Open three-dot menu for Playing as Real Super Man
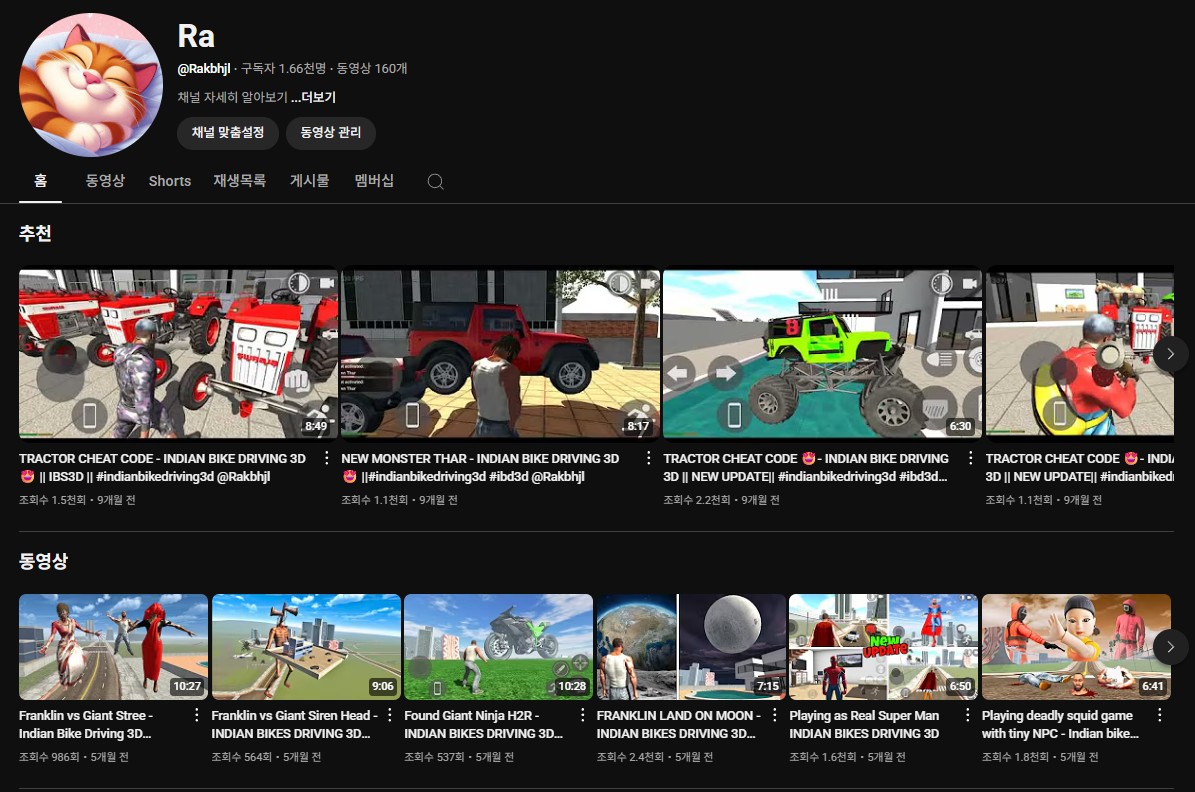 967,715
